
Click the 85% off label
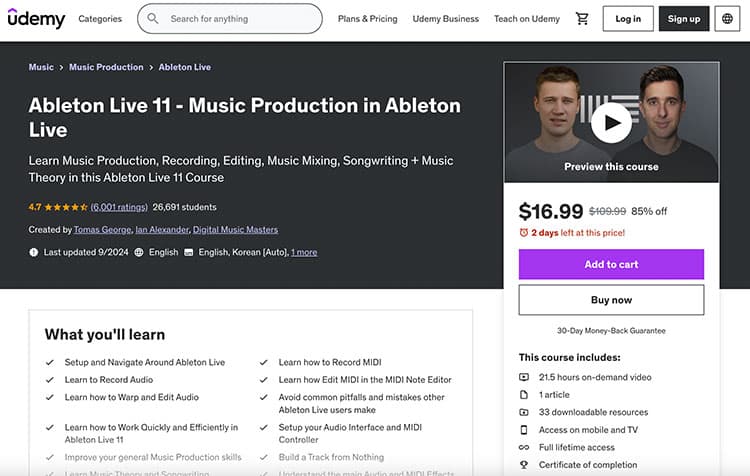pos(649,211)
